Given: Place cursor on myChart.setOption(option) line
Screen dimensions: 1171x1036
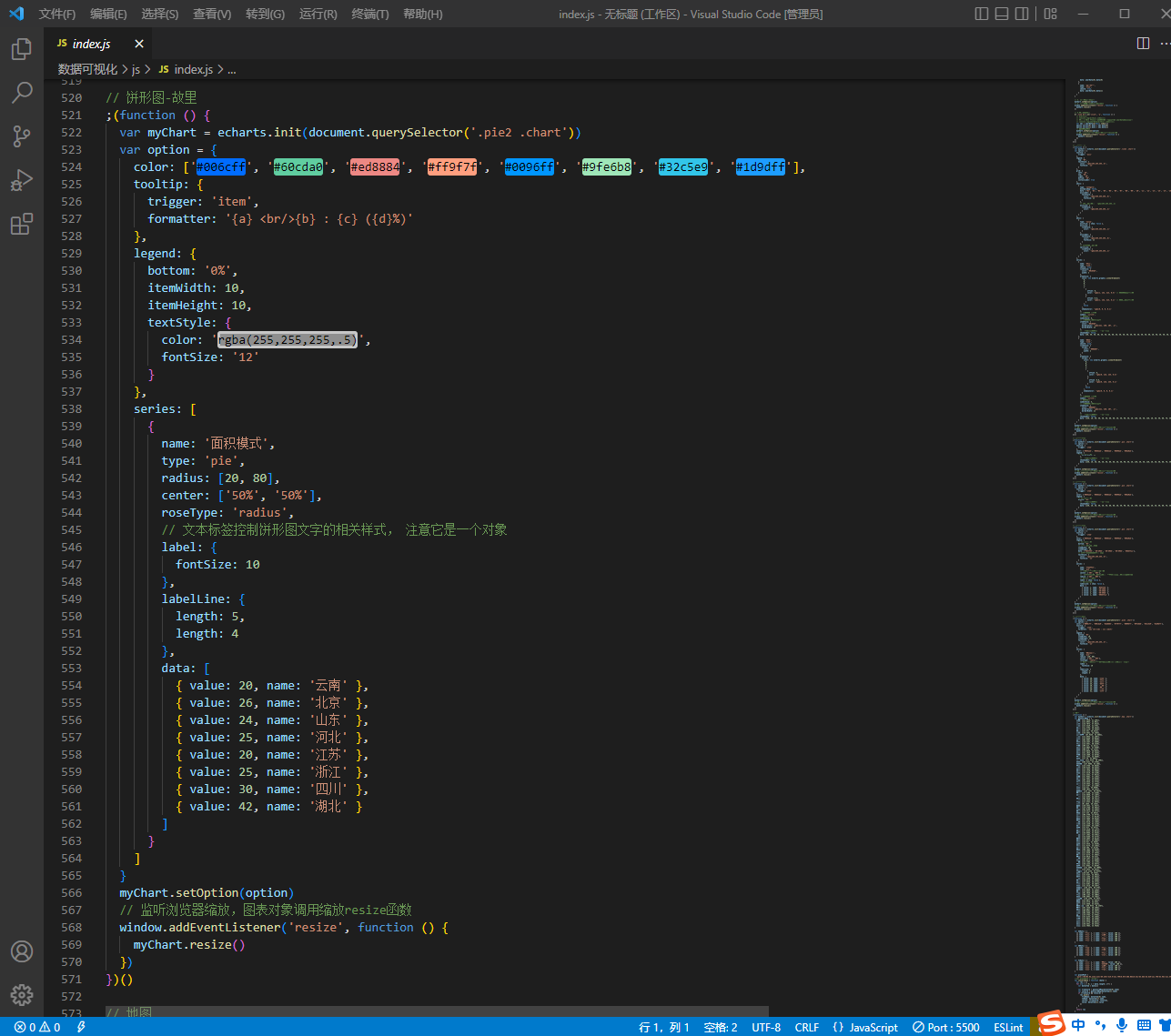Looking at the screenshot, I should coord(207,893).
